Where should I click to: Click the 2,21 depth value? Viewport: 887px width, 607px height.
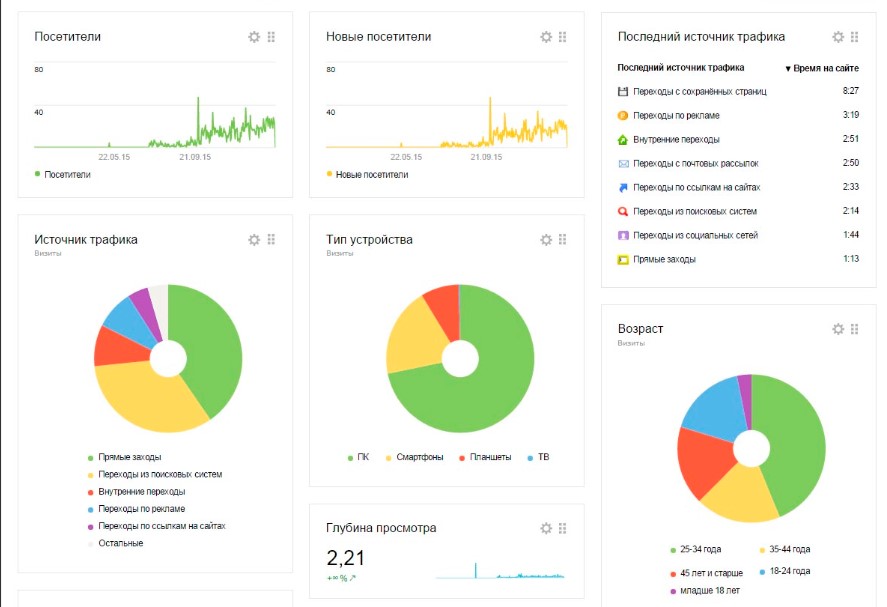coord(346,558)
